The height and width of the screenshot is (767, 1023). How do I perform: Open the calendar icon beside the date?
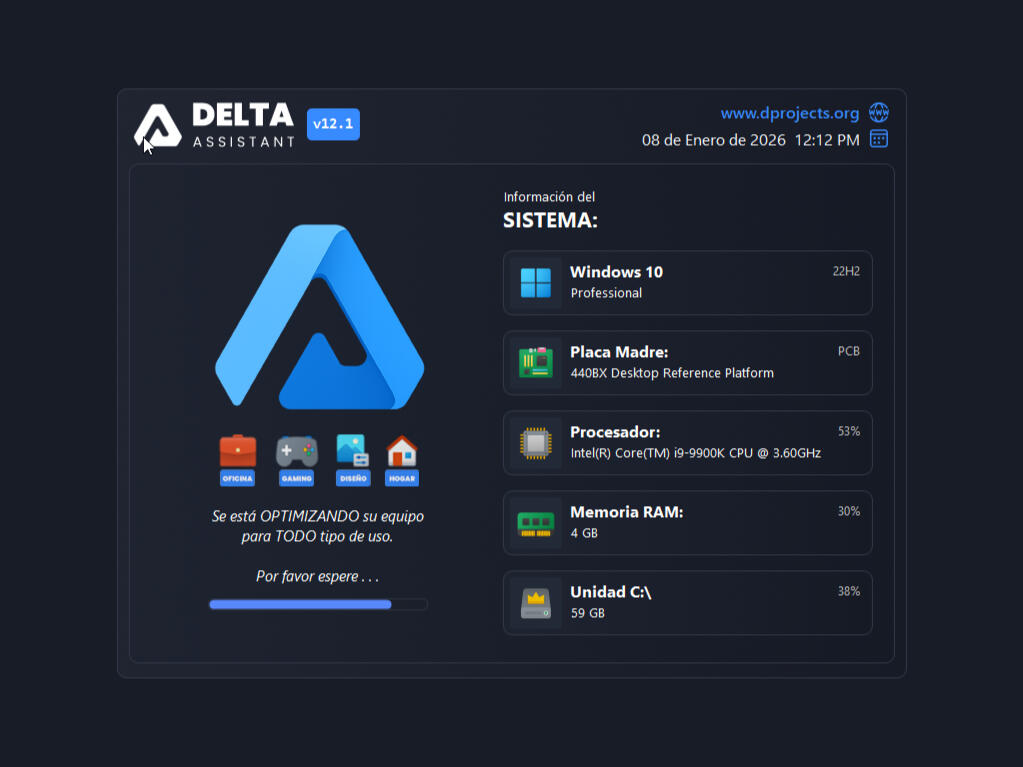tap(878, 139)
